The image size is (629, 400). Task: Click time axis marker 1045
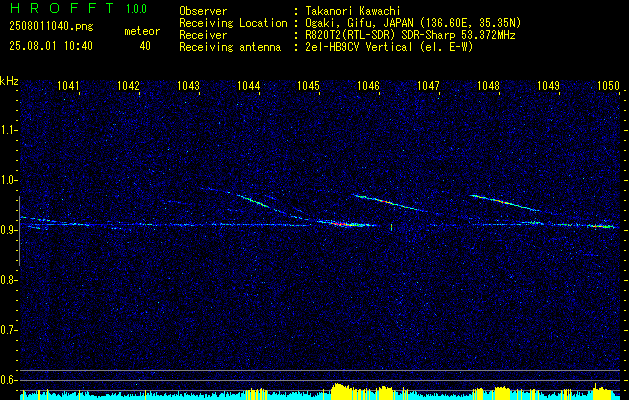[x=308, y=86]
